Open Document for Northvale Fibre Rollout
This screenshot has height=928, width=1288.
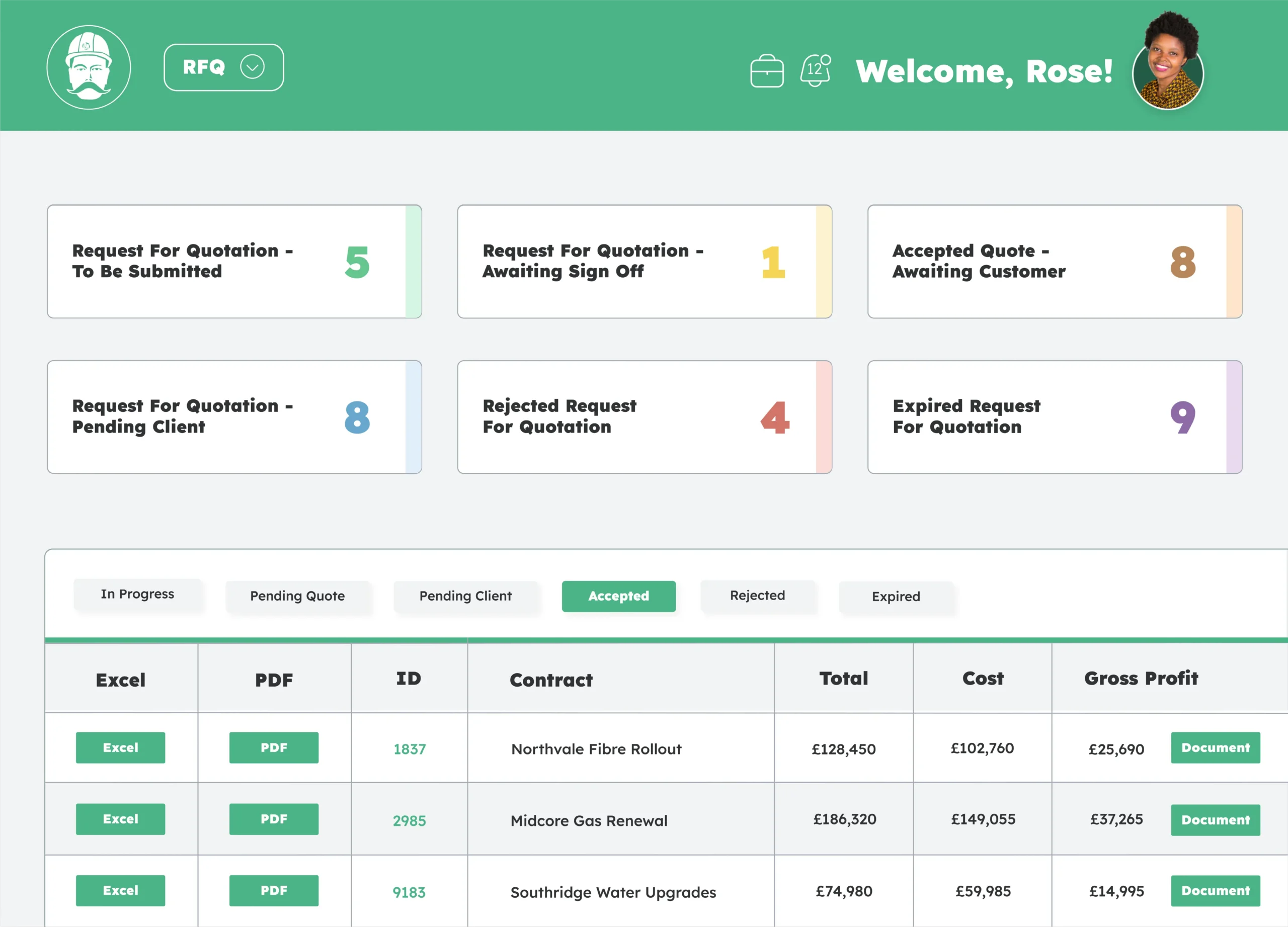(x=1216, y=747)
